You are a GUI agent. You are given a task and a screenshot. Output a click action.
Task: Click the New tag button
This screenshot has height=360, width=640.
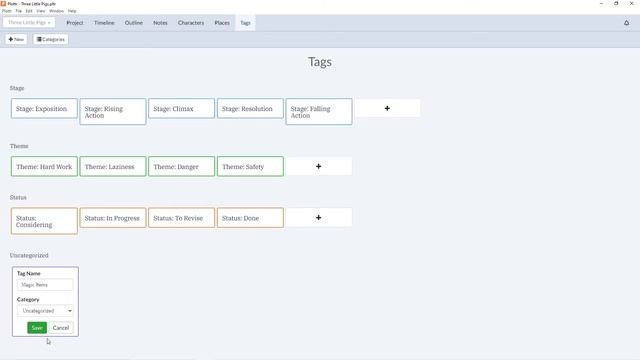coord(16,39)
